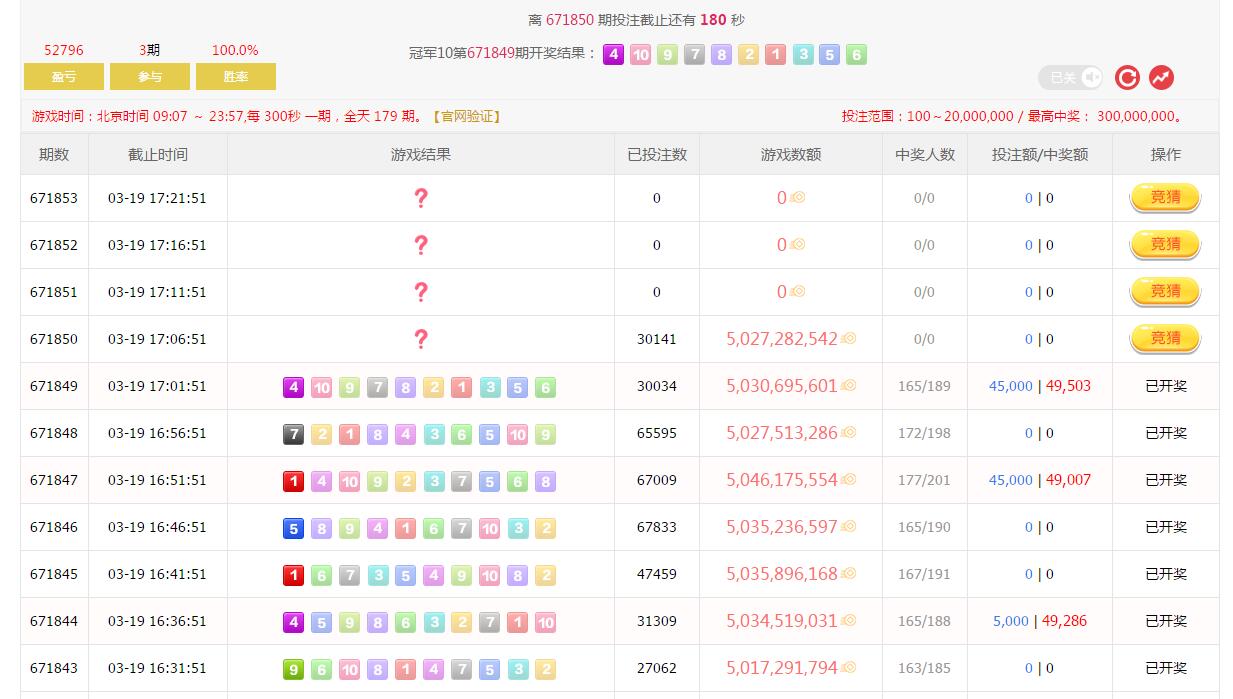Click blue ball 5 in row 671846
Screen dimensions: 1233x699
click(293, 528)
